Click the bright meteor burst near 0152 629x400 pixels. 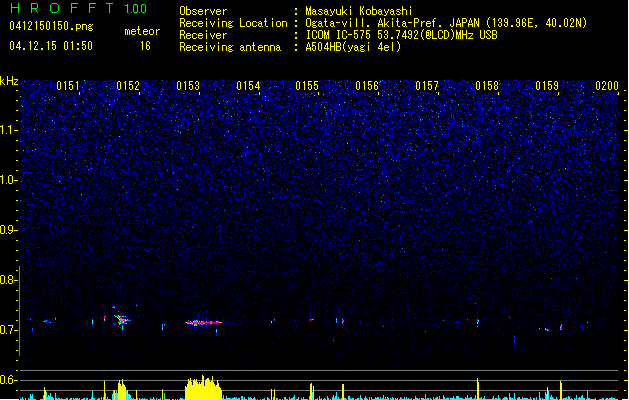coord(121,319)
